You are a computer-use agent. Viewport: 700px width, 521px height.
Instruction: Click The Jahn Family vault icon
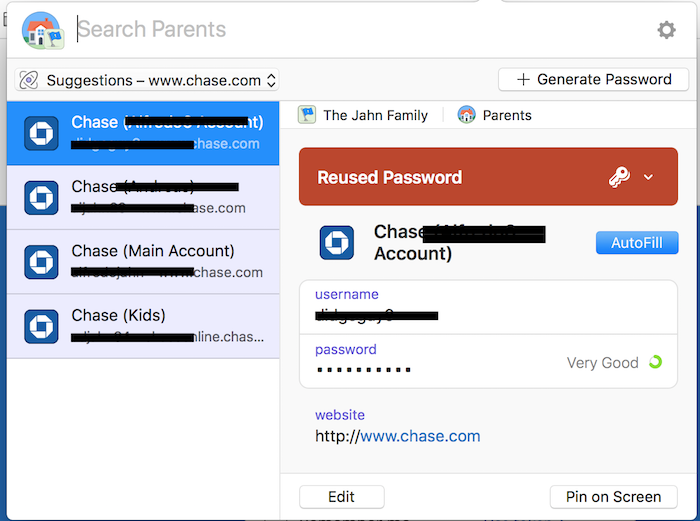307,115
